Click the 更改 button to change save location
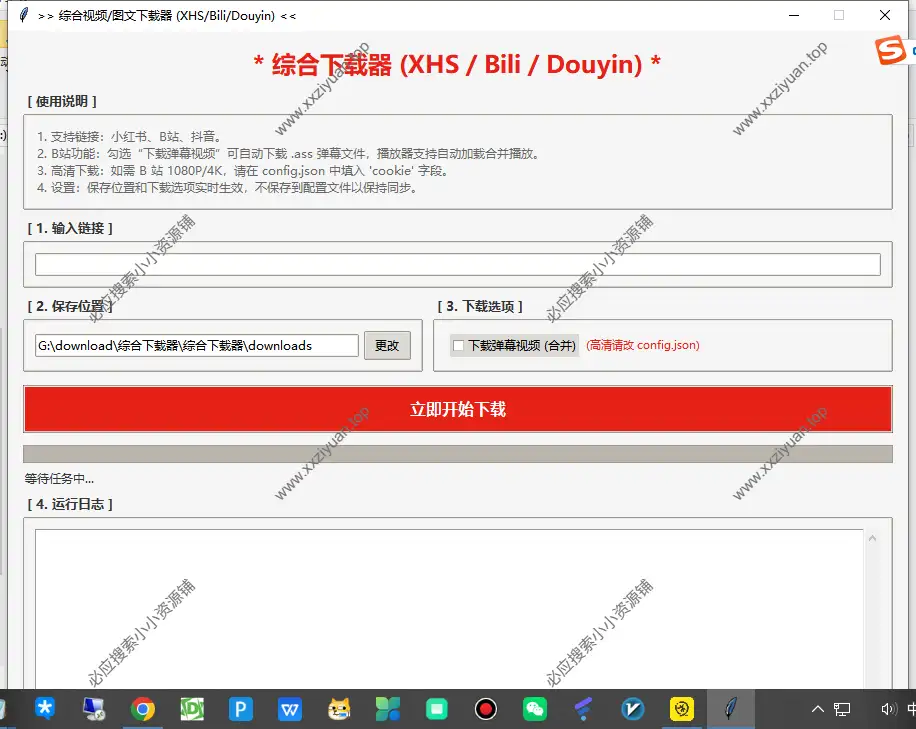Screen dimensions: 916x729 (x=387, y=345)
